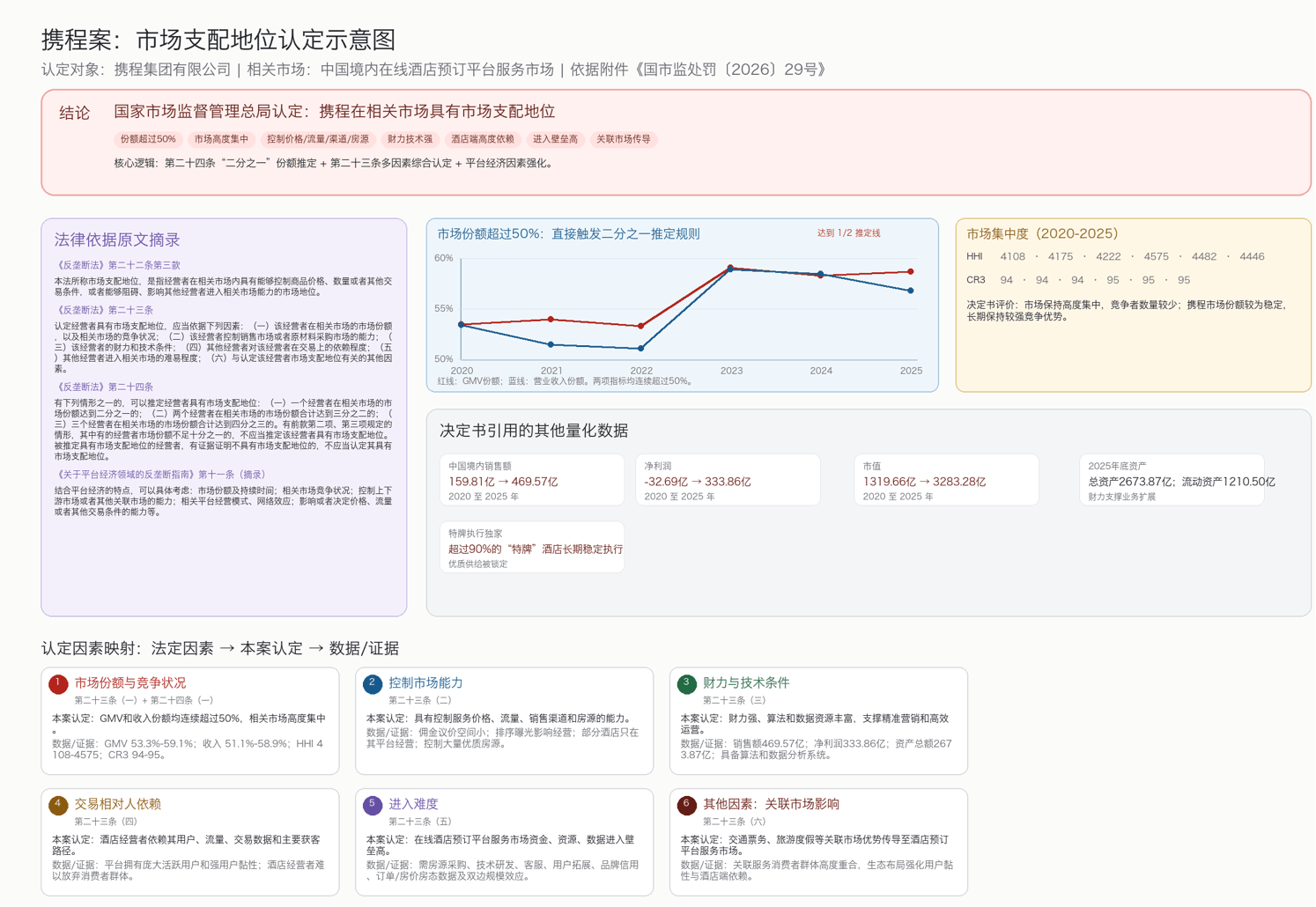The image size is (1316, 907).
Task: Click the 60% axis label on the chart
Action: [443, 258]
